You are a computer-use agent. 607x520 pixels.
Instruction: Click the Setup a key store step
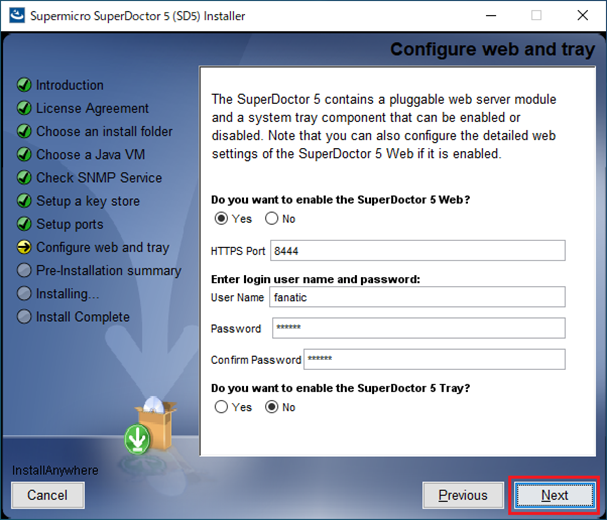pos(88,201)
